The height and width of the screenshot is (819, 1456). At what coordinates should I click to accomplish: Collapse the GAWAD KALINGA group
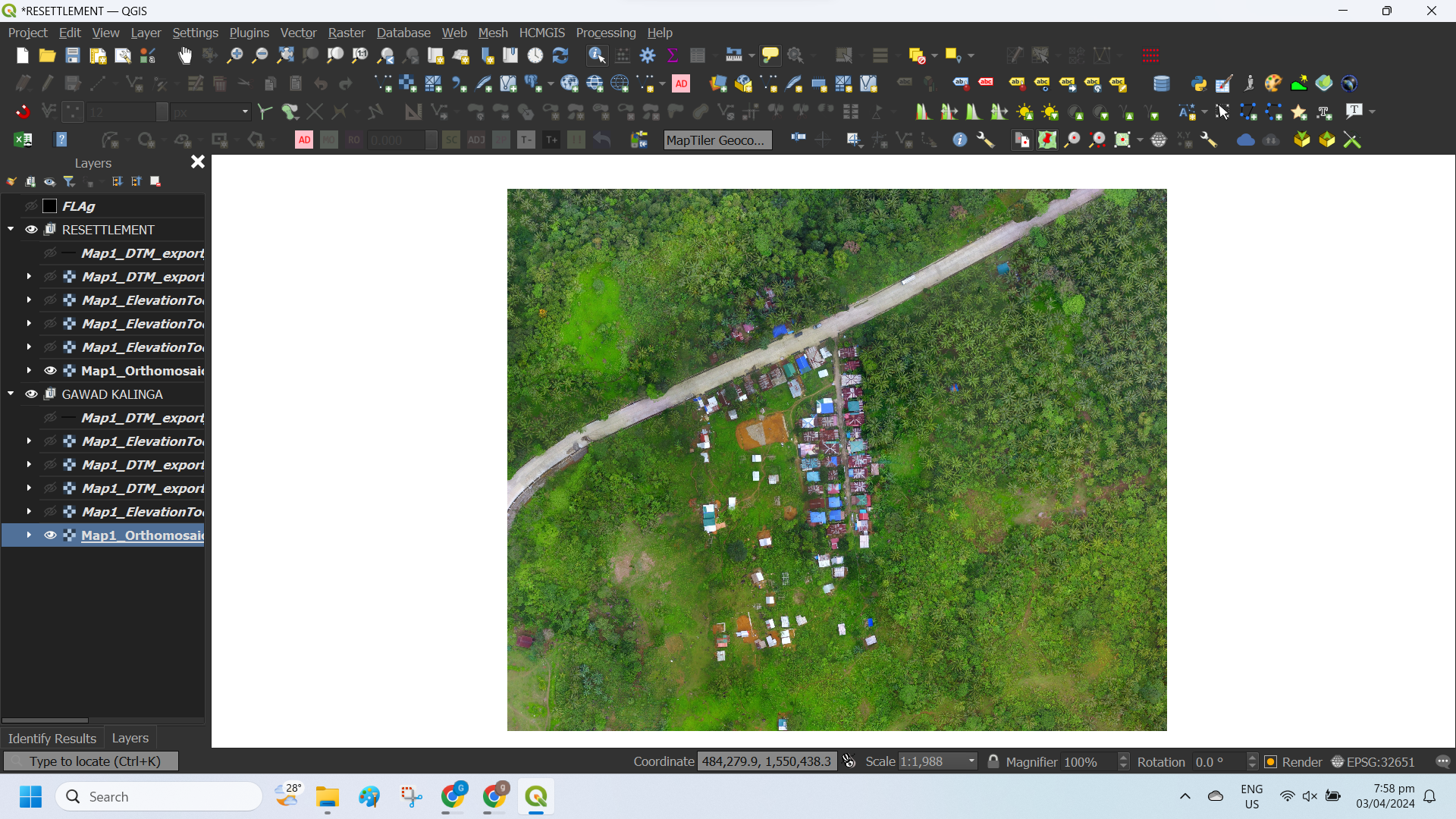(x=11, y=394)
